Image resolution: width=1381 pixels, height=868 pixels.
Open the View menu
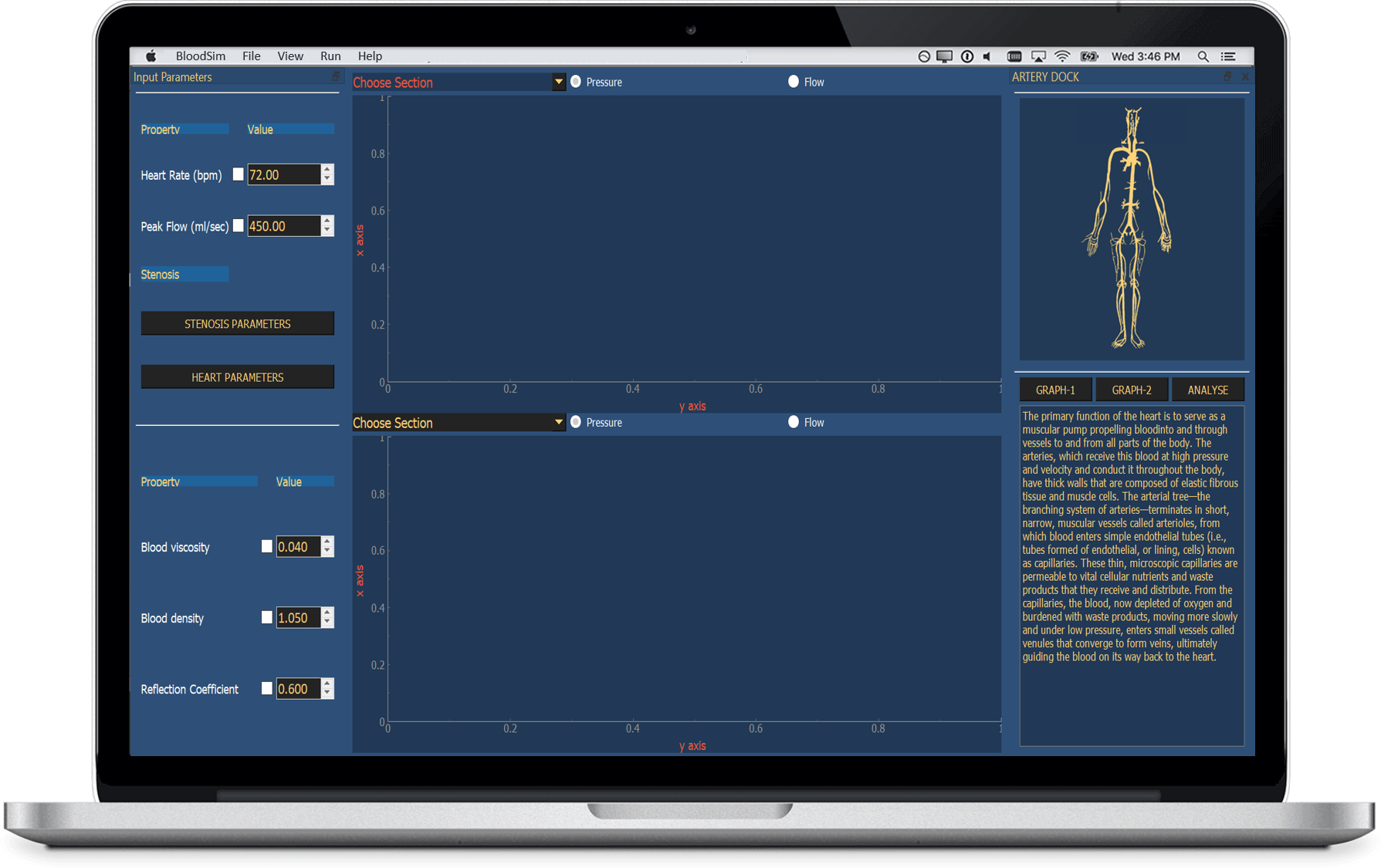coord(290,56)
